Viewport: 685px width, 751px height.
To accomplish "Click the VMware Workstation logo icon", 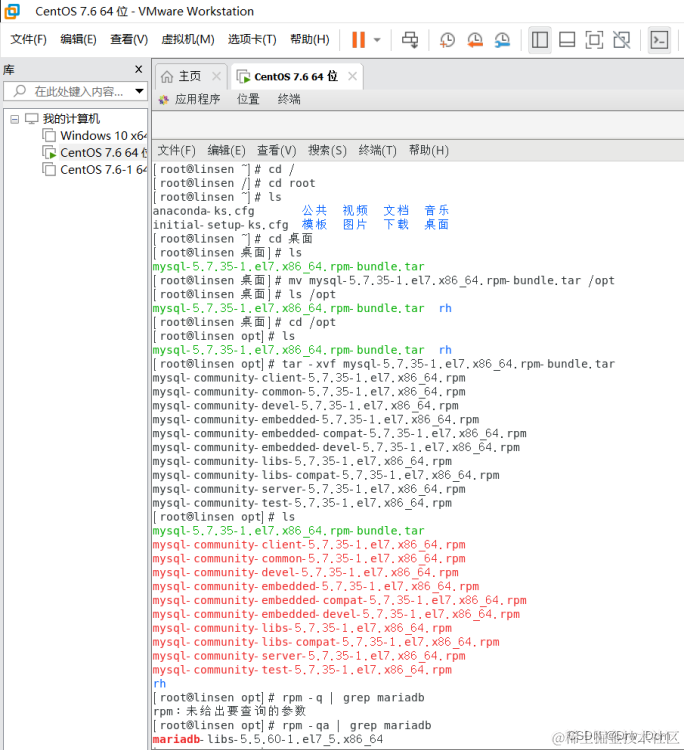I will pyautogui.click(x=11, y=11).
